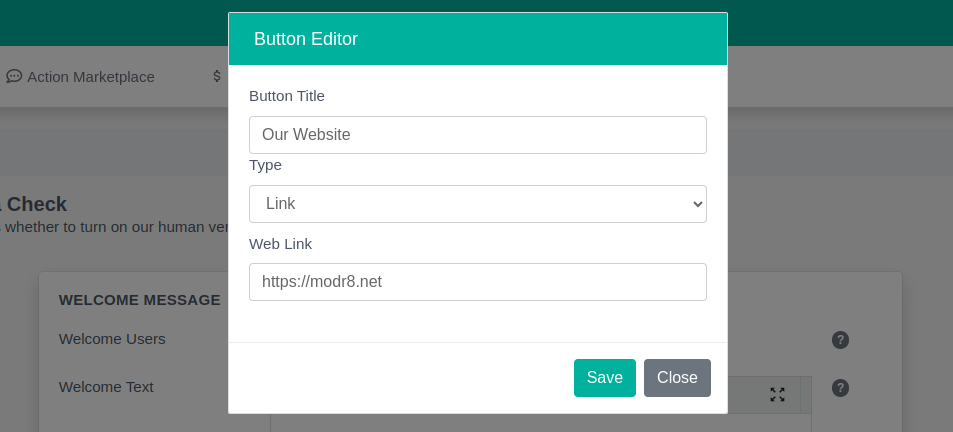Click the Web Link field label

point(281,243)
